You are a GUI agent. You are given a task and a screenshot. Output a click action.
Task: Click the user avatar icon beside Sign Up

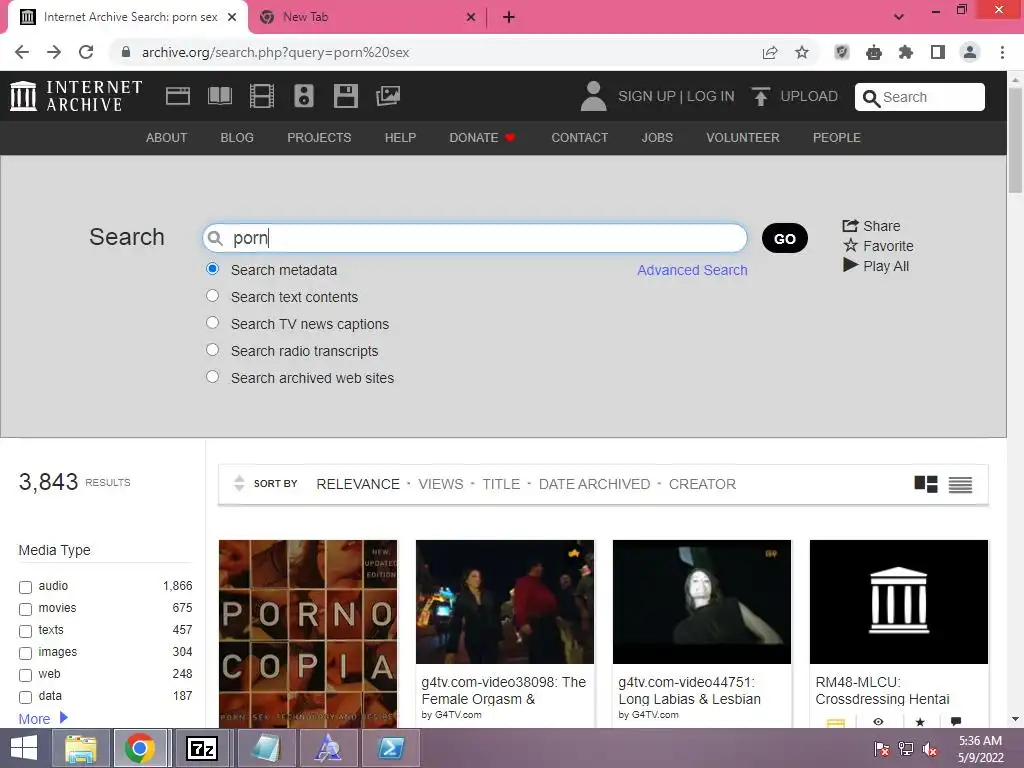click(x=593, y=96)
